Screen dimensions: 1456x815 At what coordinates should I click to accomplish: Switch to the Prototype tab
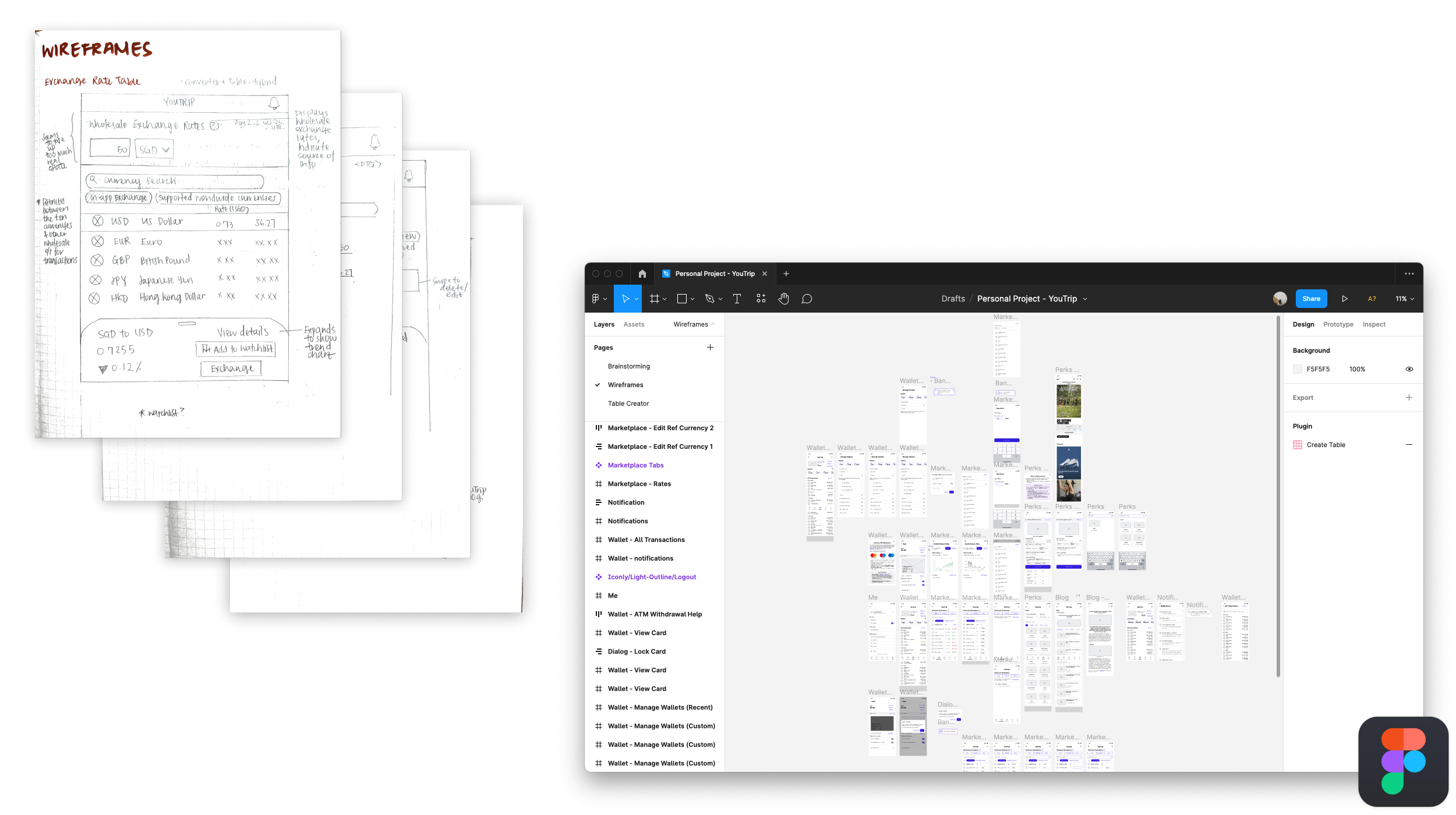coord(1338,324)
